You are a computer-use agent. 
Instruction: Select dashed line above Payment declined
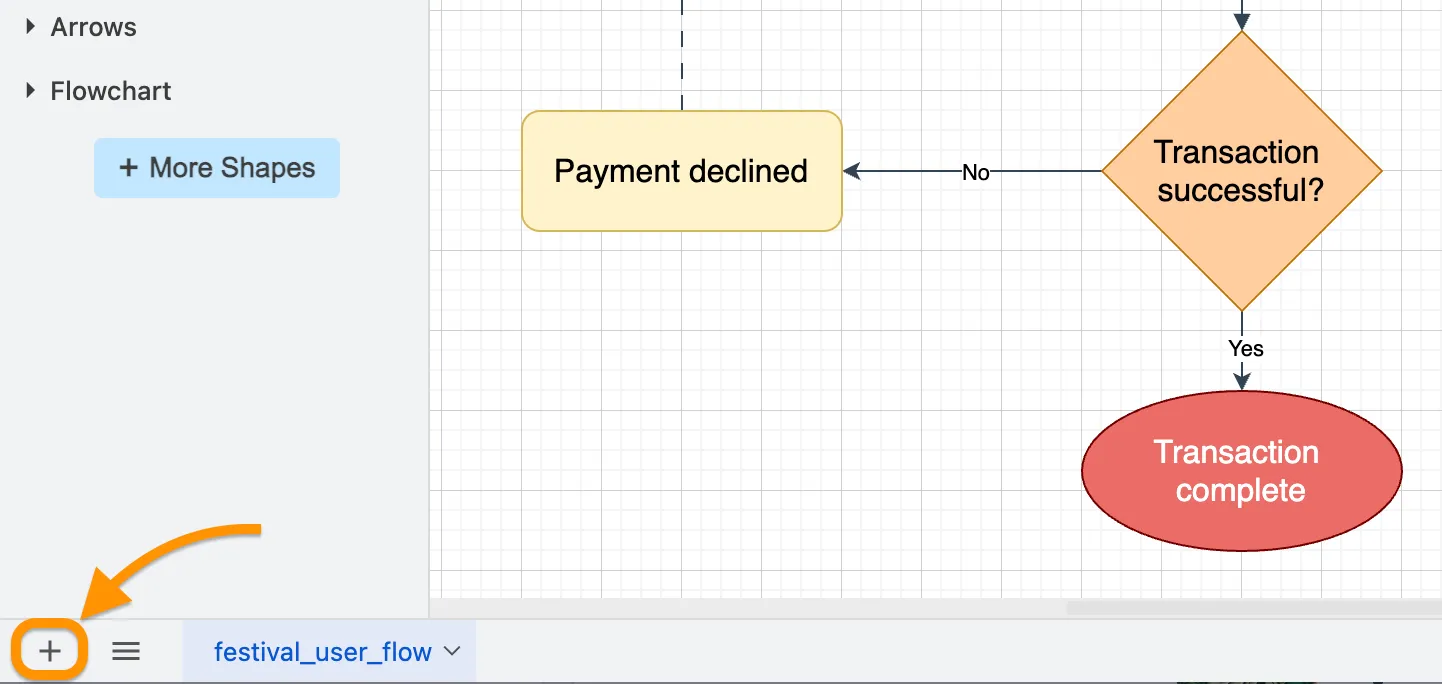pyautogui.click(x=682, y=55)
